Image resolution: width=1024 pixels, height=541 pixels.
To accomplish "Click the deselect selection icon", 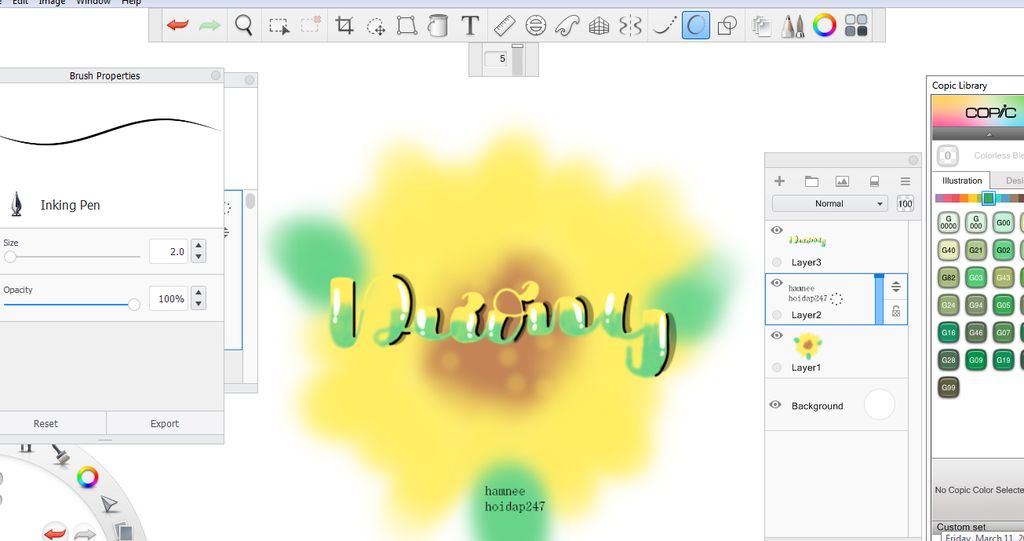I will point(310,25).
